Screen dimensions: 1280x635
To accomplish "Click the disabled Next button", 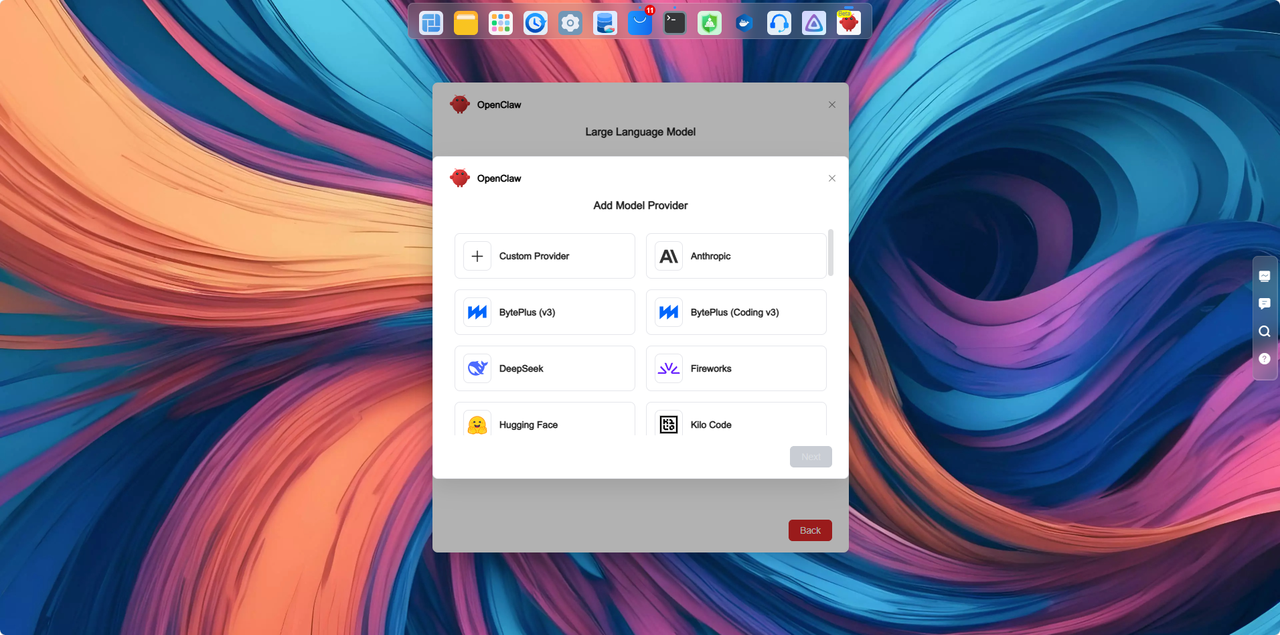I will (x=811, y=457).
